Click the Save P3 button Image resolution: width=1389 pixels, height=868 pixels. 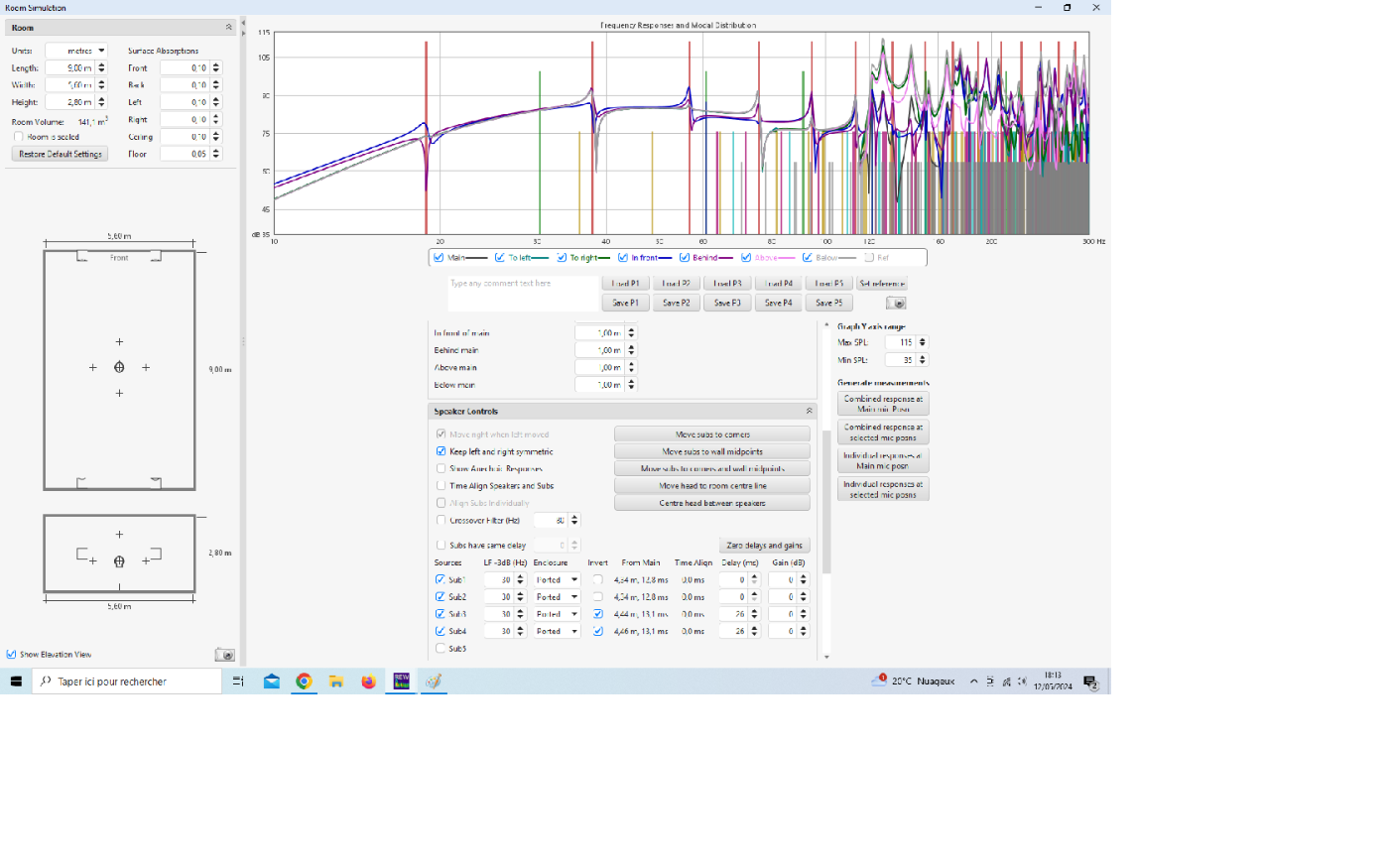[x=728, y=303]
